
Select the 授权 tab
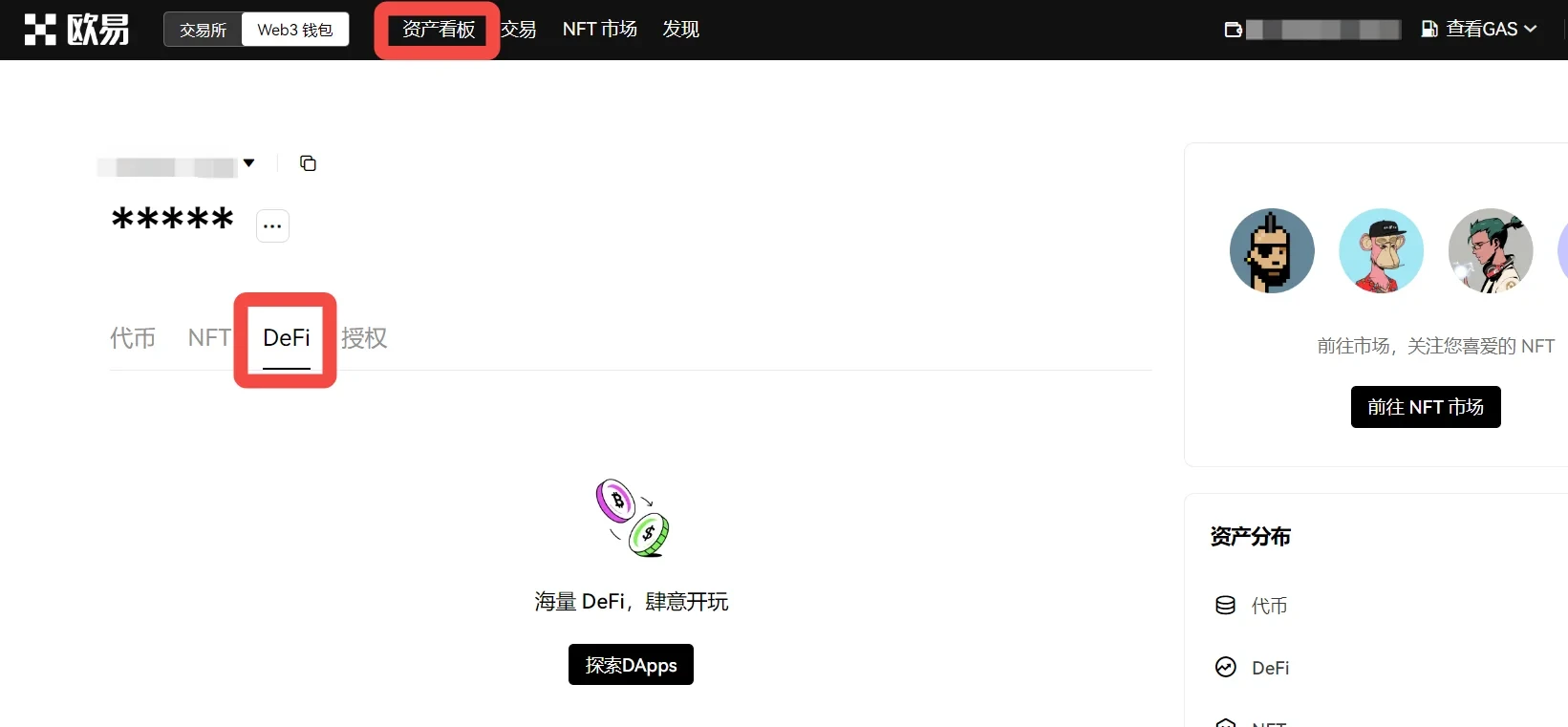click(364, 338)
